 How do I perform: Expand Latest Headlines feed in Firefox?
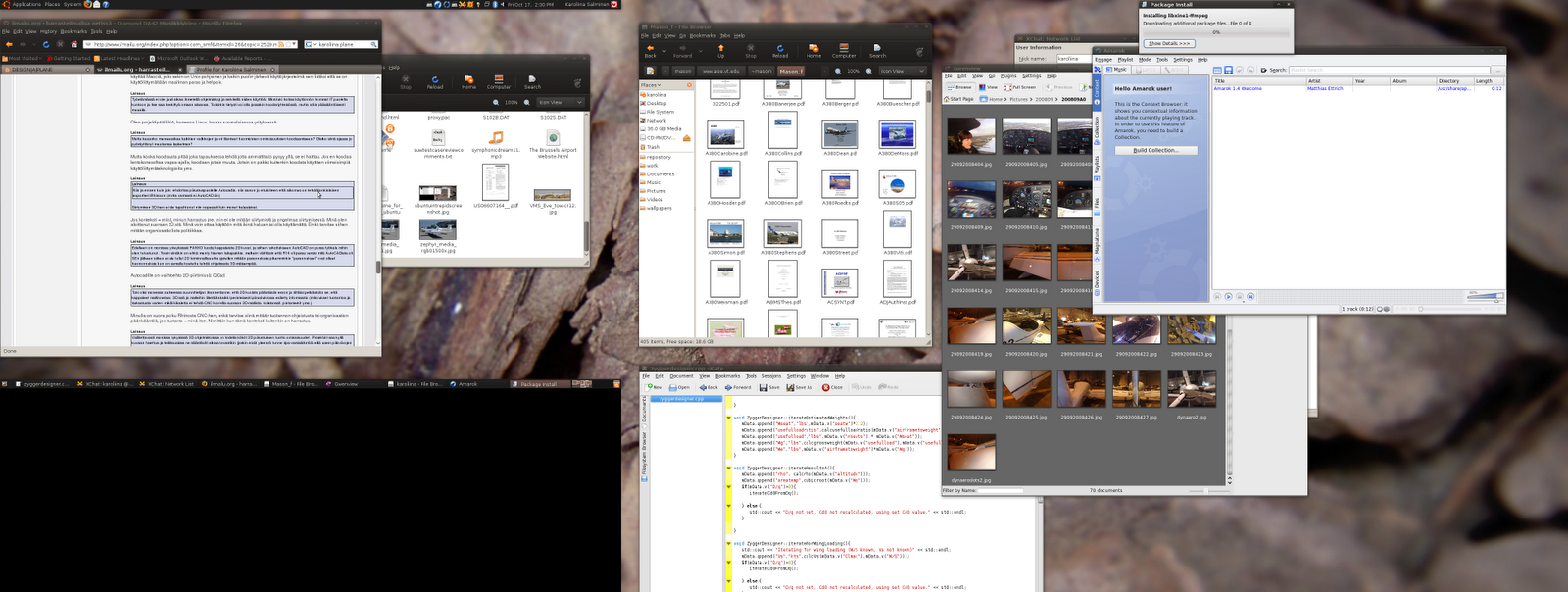119,58
